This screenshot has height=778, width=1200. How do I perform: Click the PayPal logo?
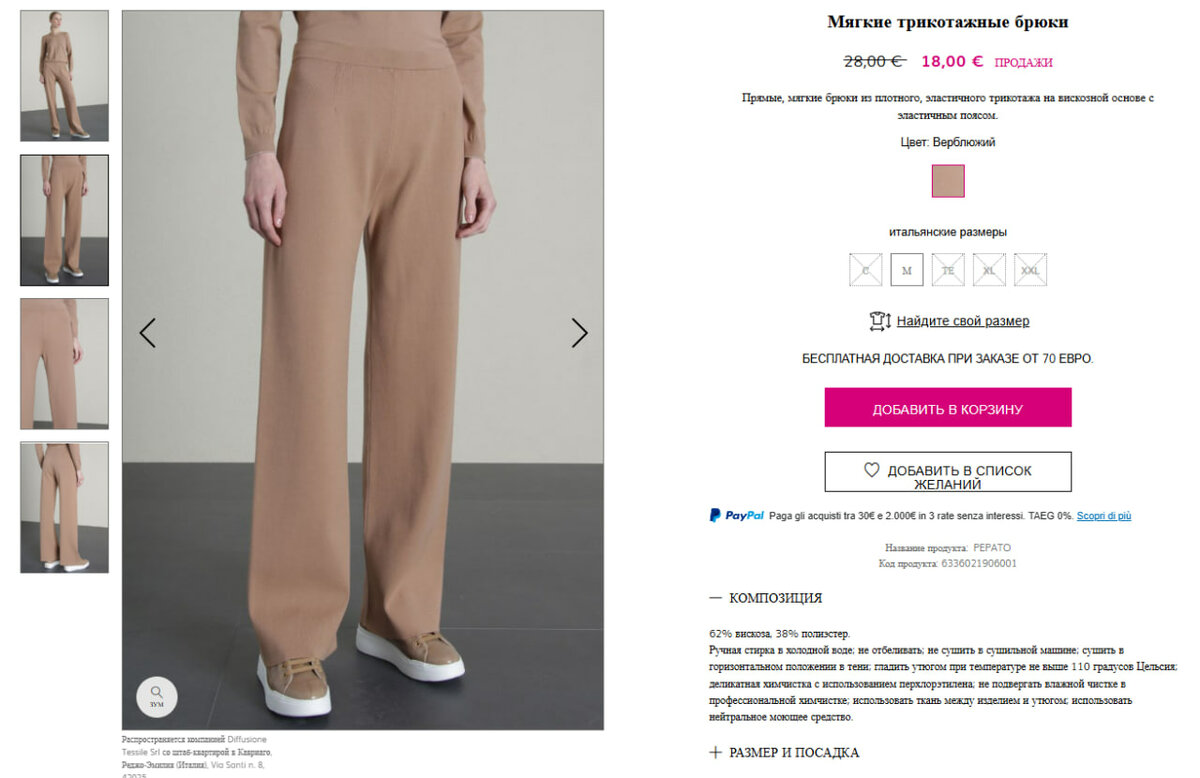737,516
